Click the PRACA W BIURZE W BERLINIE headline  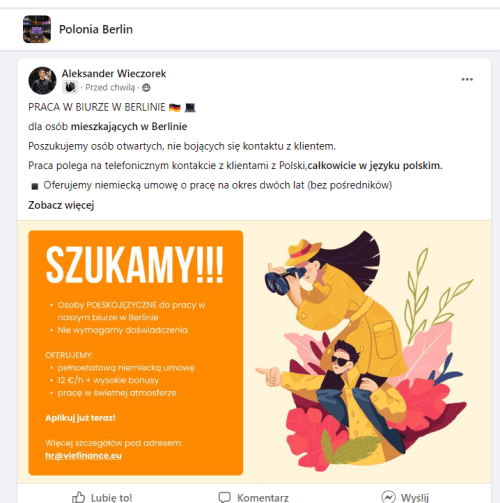[97, 107]
